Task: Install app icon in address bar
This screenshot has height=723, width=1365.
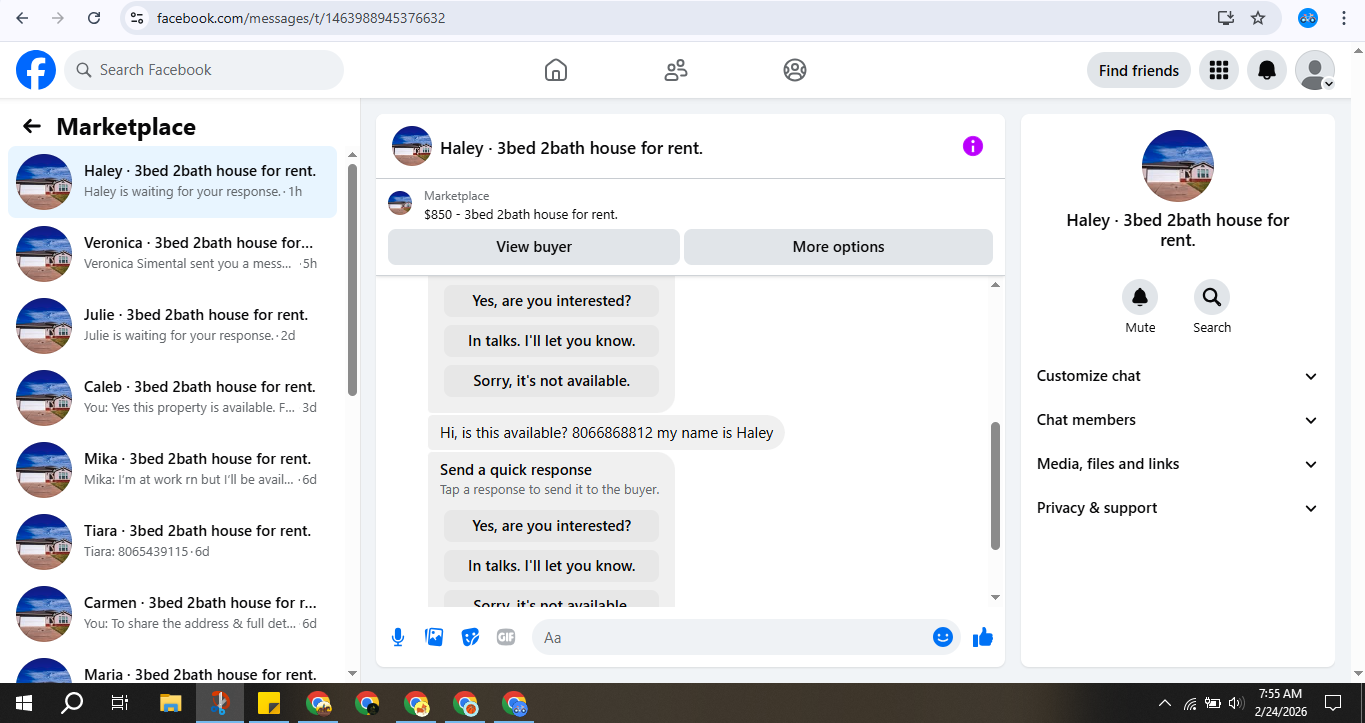Action: tap(1226, 18)
